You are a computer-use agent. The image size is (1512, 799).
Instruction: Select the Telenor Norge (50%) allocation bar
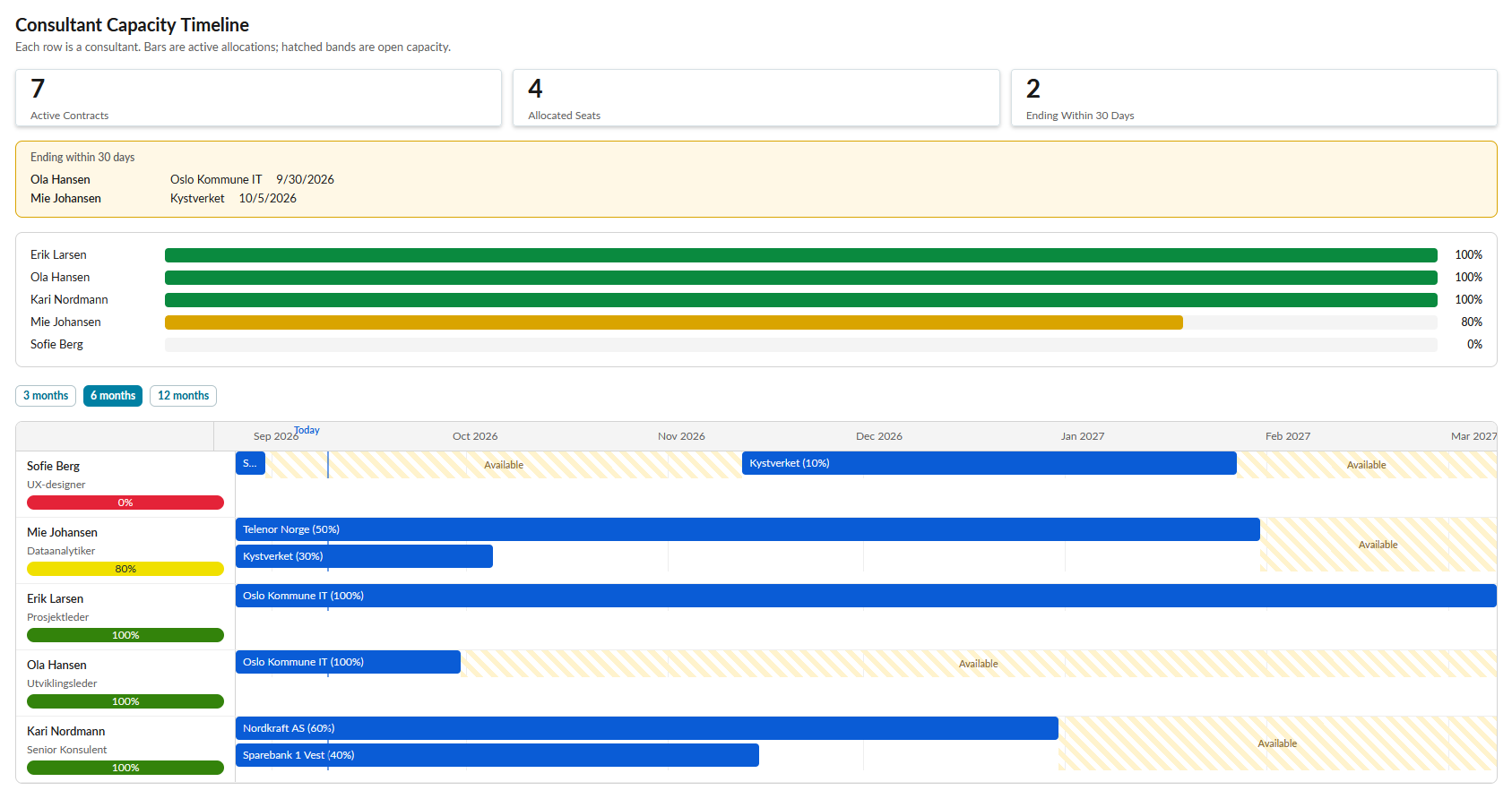pos(747,529)
